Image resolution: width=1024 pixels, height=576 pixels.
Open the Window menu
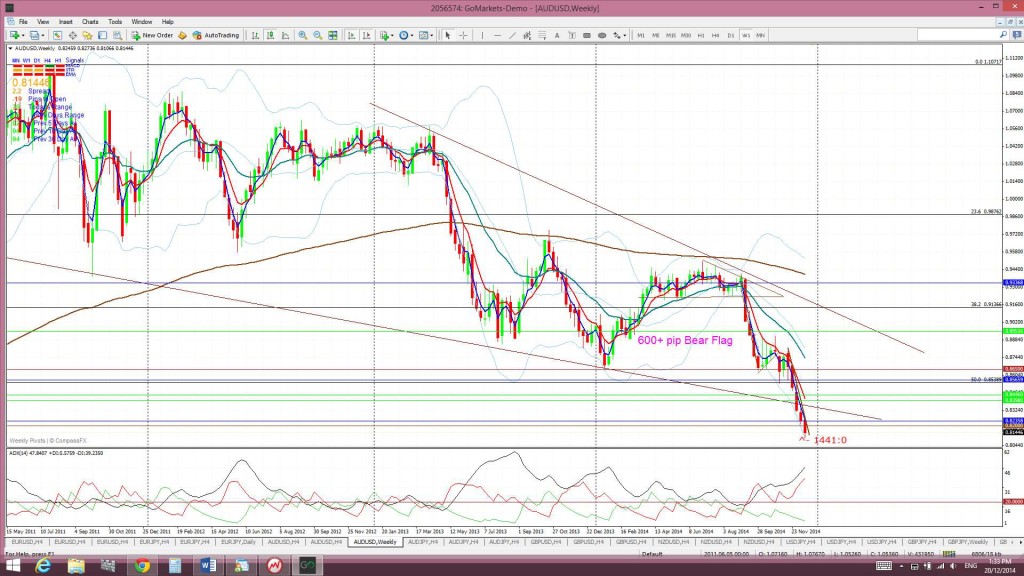tap(142, 22)
